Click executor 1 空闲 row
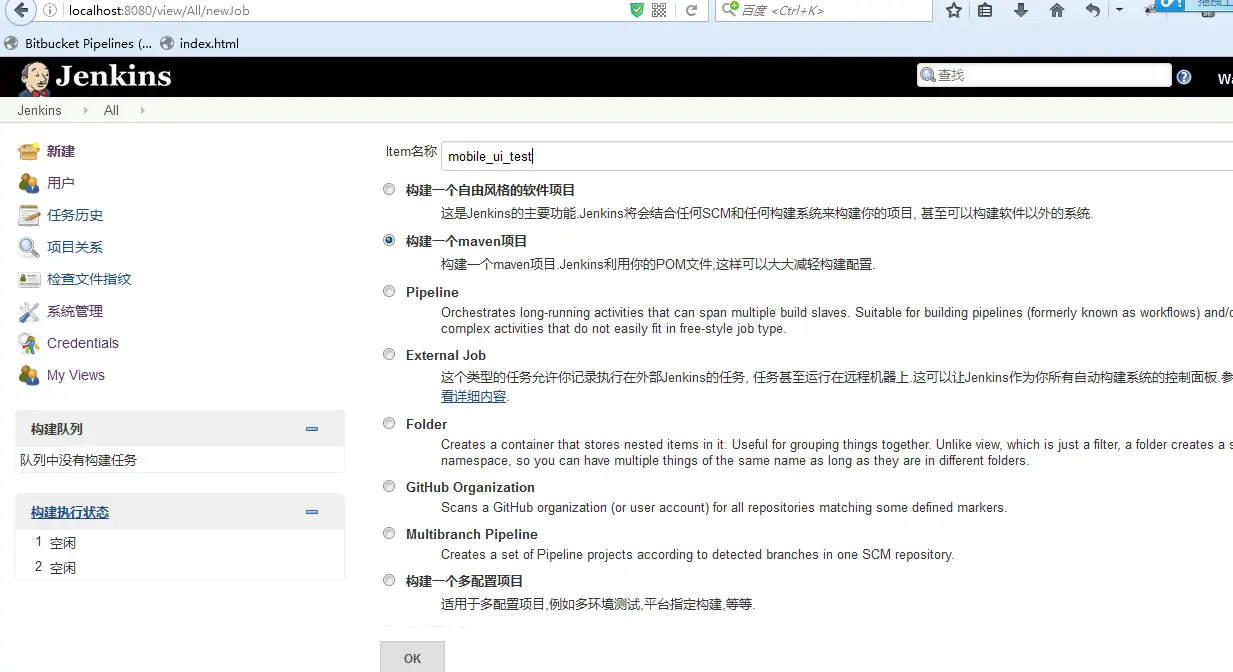Image resolution: width=1233 pixels, height=672 pixels. tap(180, 542)
